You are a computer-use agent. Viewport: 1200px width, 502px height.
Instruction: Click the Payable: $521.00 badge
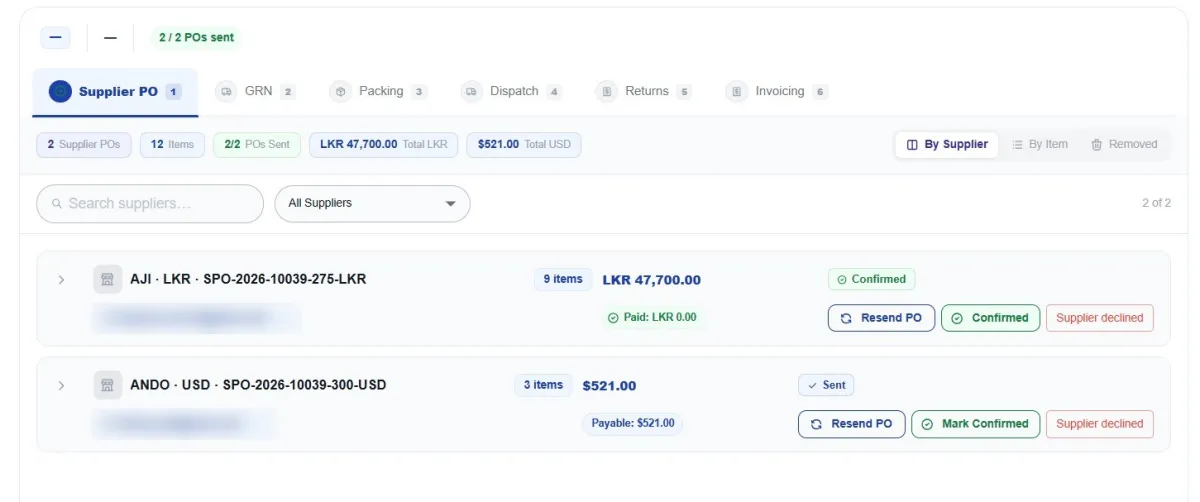click(633, 423)
